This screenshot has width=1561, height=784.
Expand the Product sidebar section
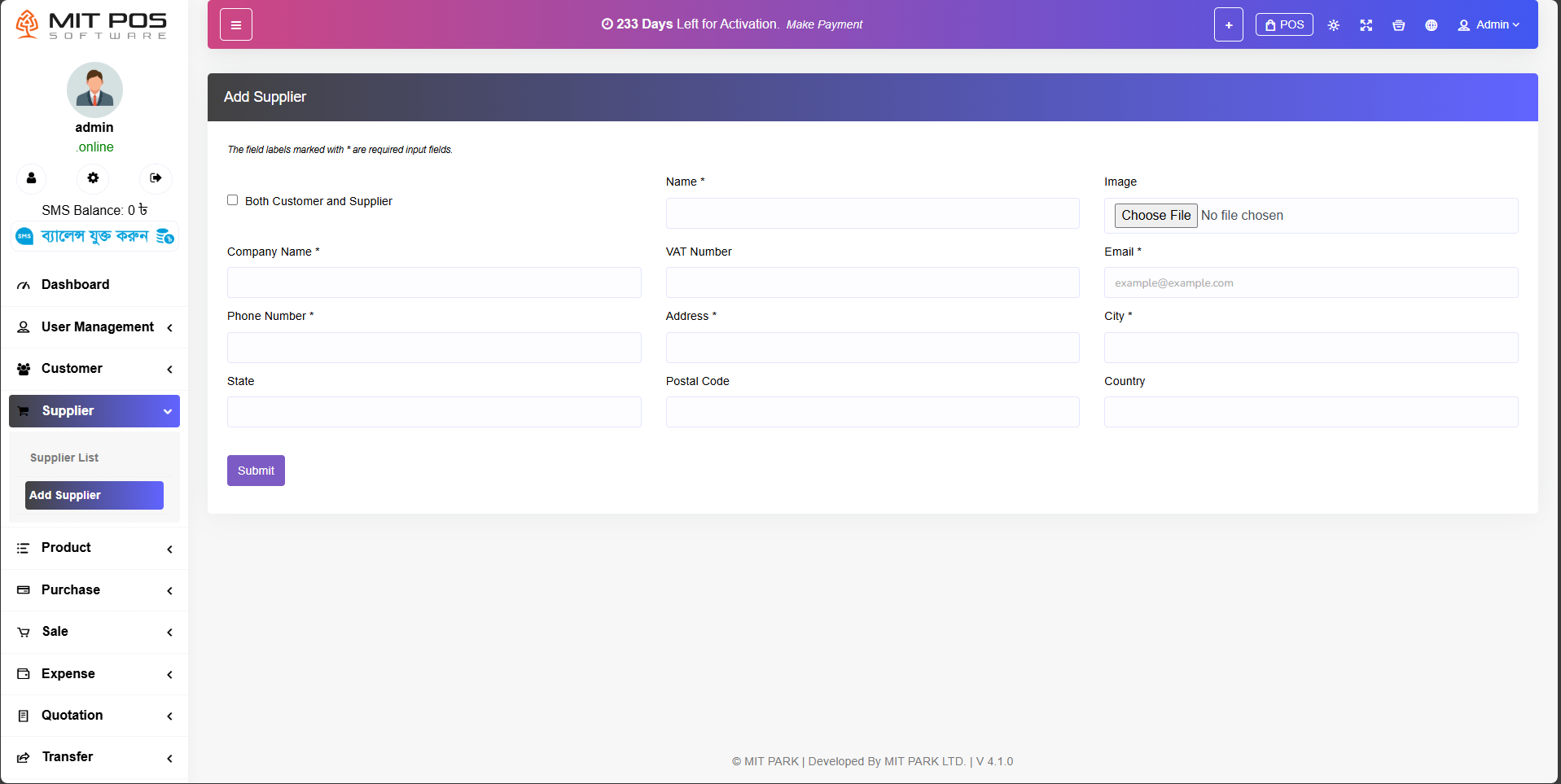point(94,548)
